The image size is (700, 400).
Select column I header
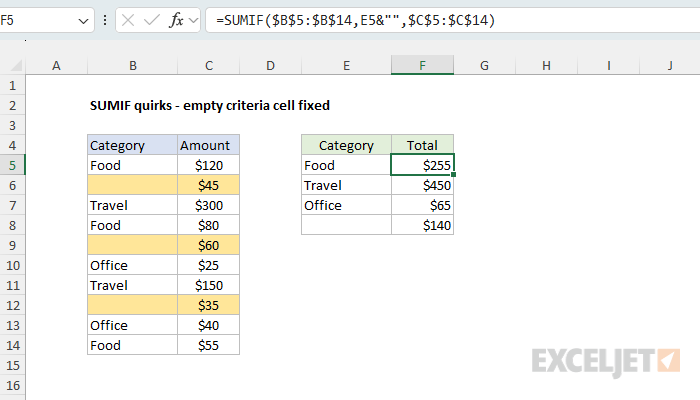coord(608,66)
